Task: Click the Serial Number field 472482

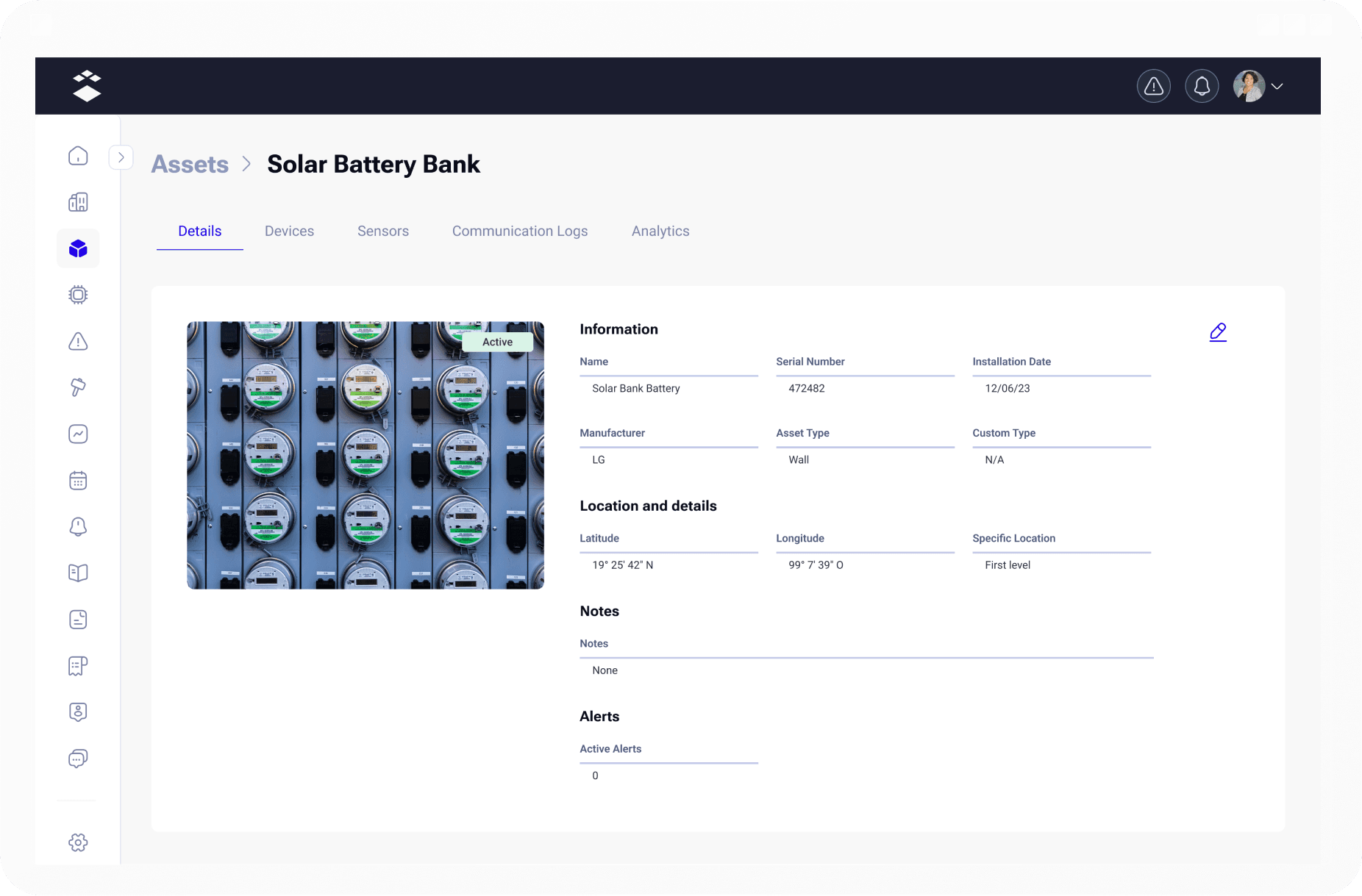Action: click(806, 388)
